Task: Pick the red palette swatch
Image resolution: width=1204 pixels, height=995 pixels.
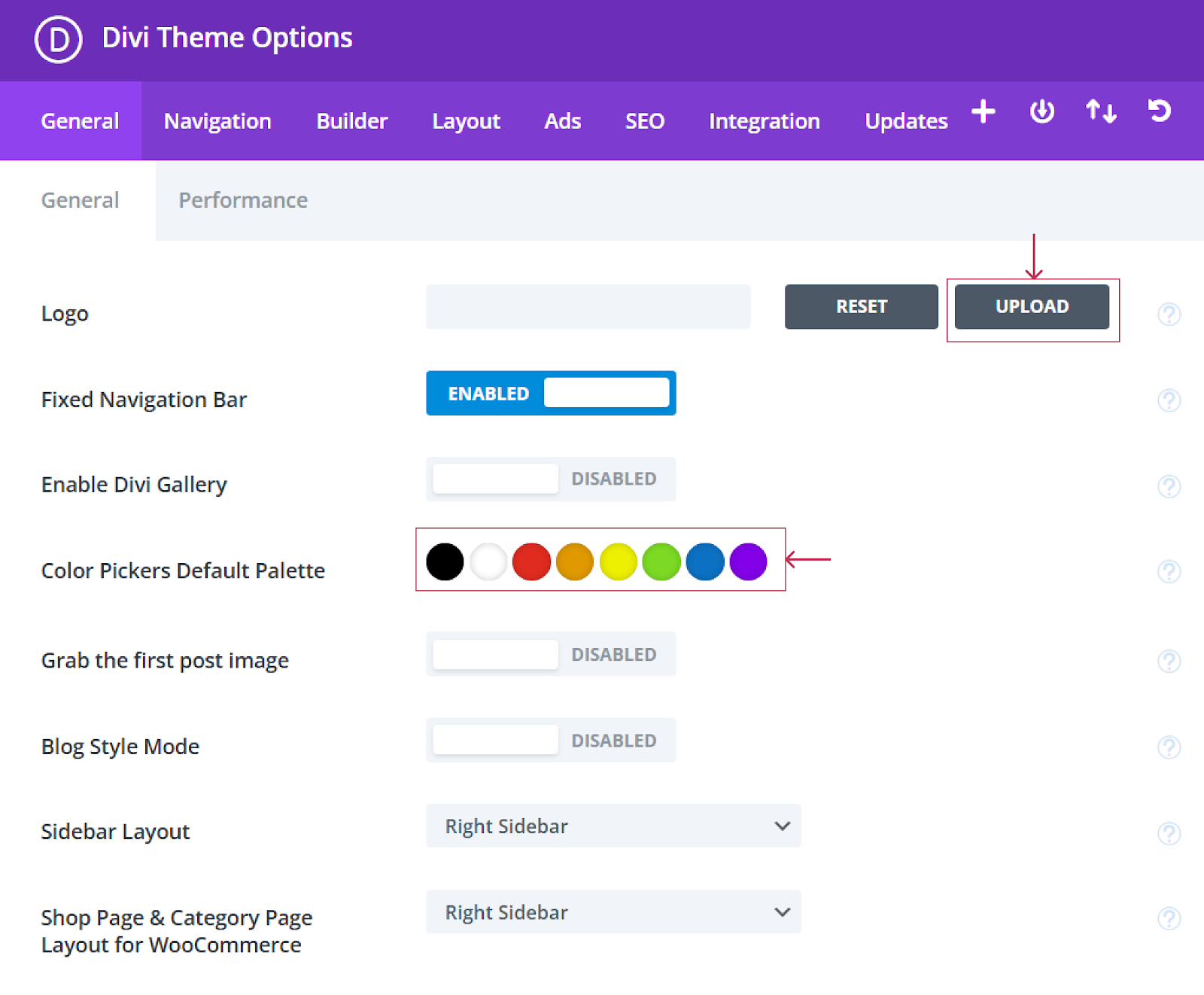Action: pyautogui.click(x=531, y=561)
